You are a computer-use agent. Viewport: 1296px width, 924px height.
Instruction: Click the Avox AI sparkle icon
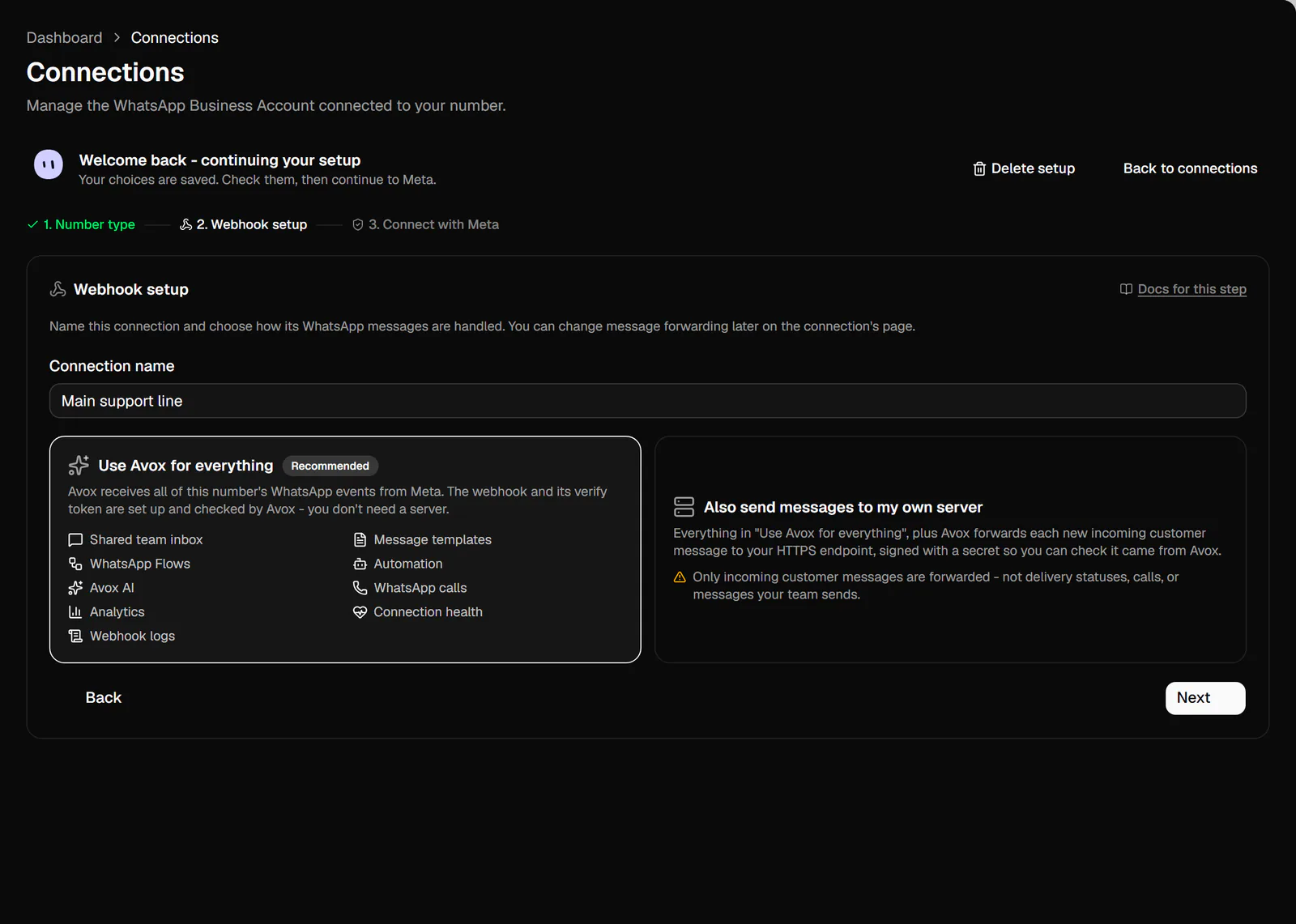point(75,588)
